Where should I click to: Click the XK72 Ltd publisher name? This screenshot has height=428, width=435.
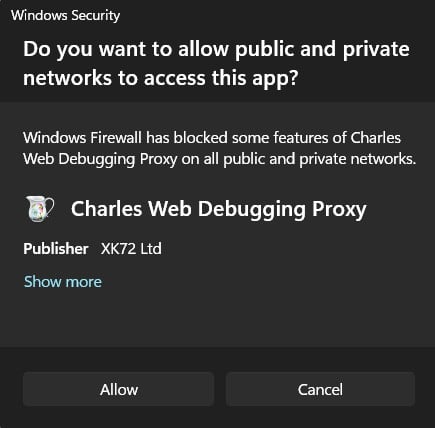pyautogui.click(x=131, y=249)
